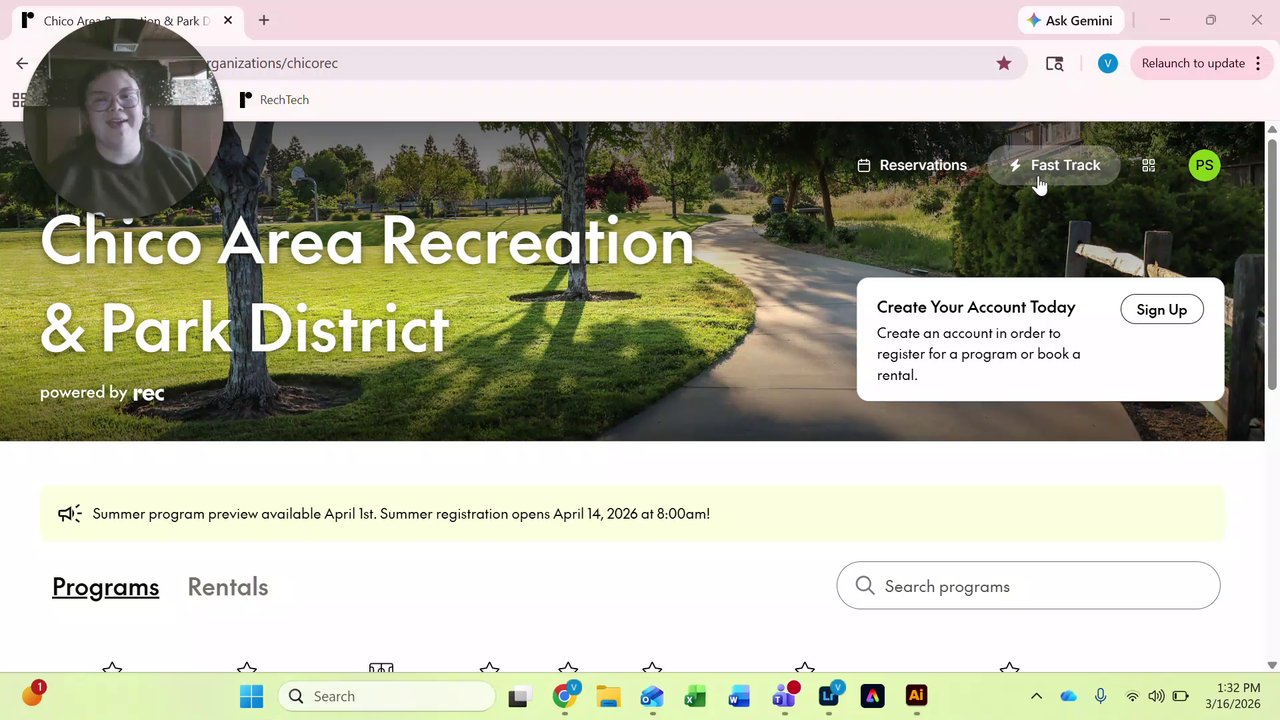The image size is (1280, 720).
Task: Click the "Chico Area Recreation & Park District" title
Action: click(x=367, y=285)
